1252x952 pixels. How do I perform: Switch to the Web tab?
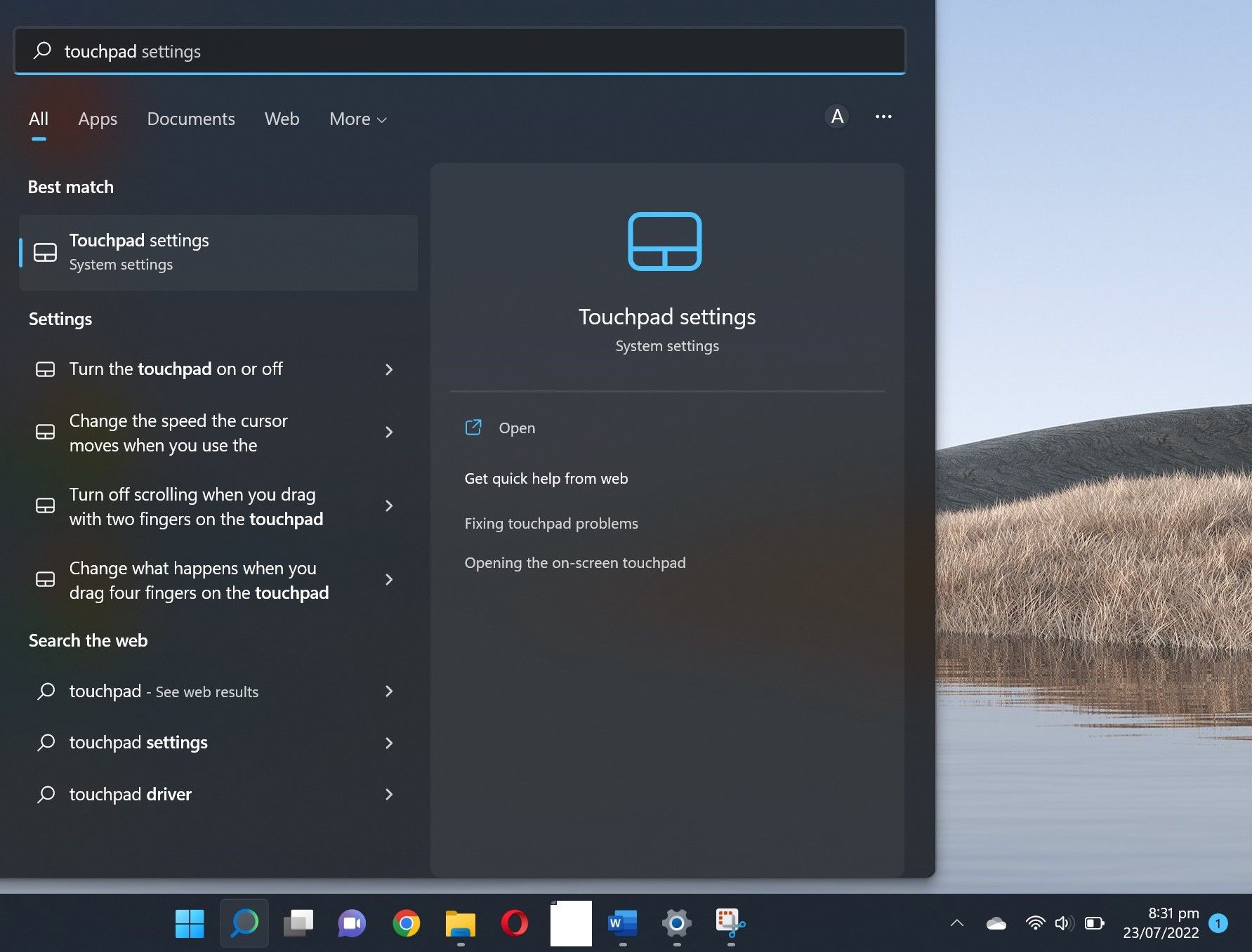[282, 119]
